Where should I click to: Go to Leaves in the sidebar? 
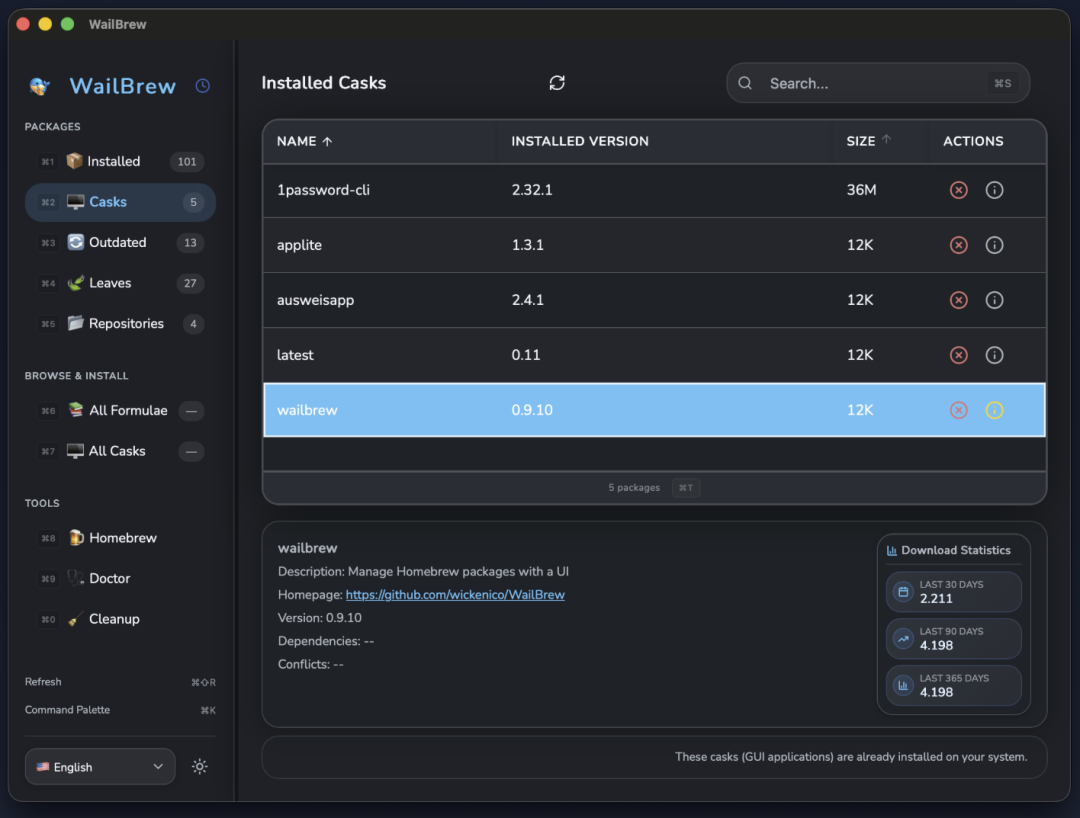pyautogui.click(x=110, y=283)
